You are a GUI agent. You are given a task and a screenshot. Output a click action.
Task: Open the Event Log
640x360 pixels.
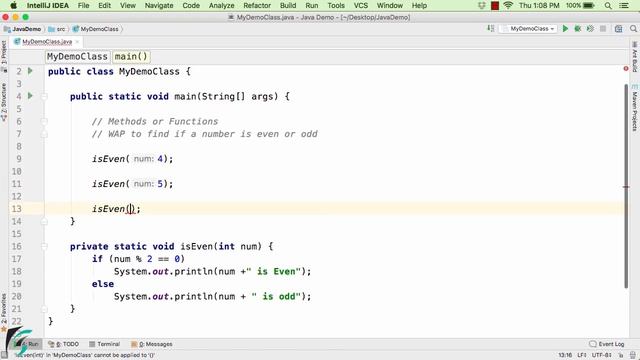pyautogui.click(x=607, y=344)
